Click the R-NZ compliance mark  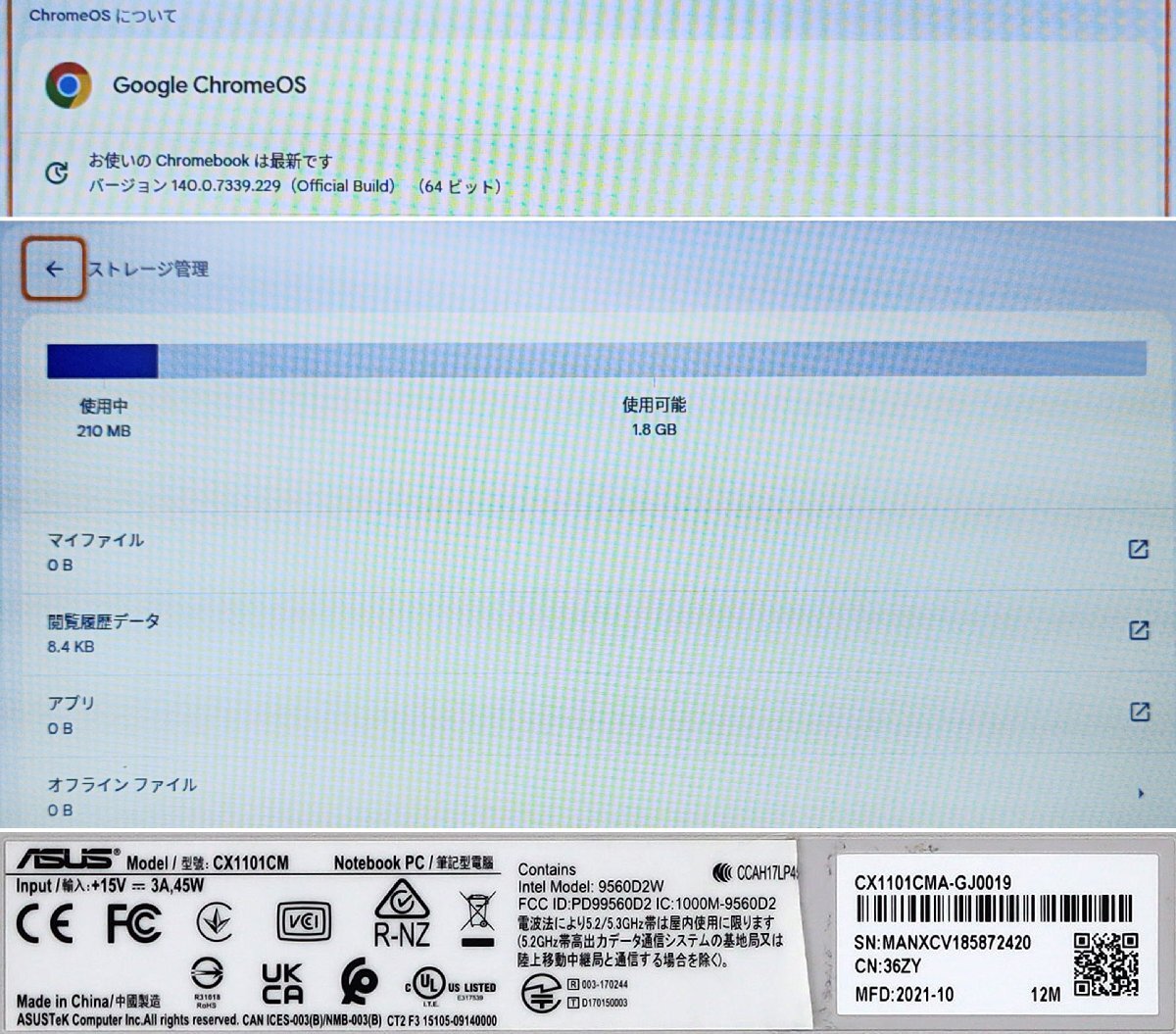tap(402, 913)
